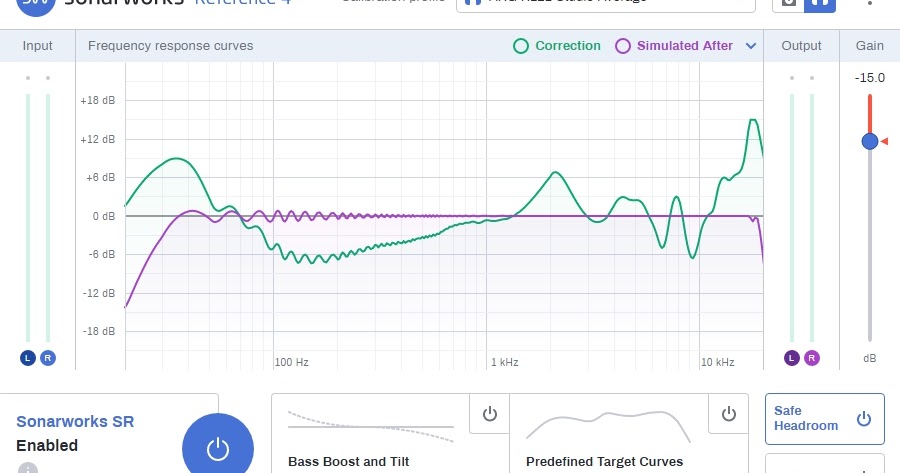900x473 pixels.
Task: Toggle Predefined Target Curves power button
Action: [728, 414]
